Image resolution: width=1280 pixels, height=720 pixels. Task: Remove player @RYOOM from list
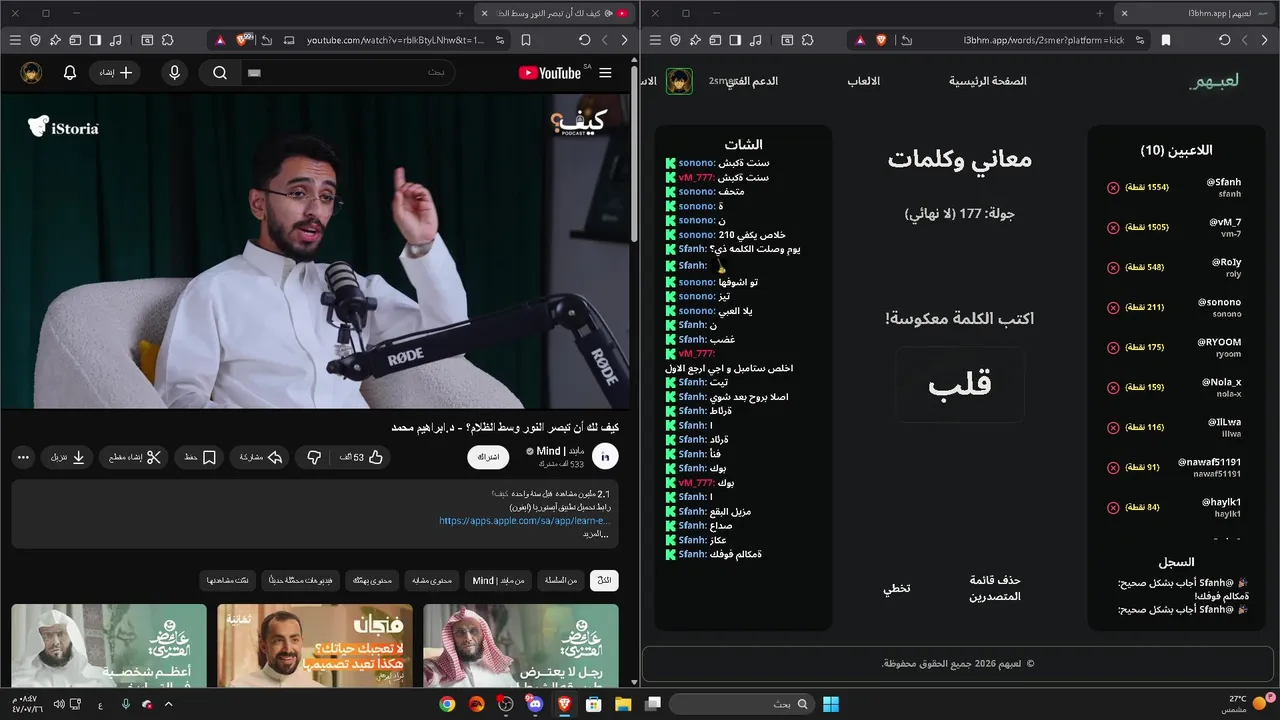click(1113, 347)
